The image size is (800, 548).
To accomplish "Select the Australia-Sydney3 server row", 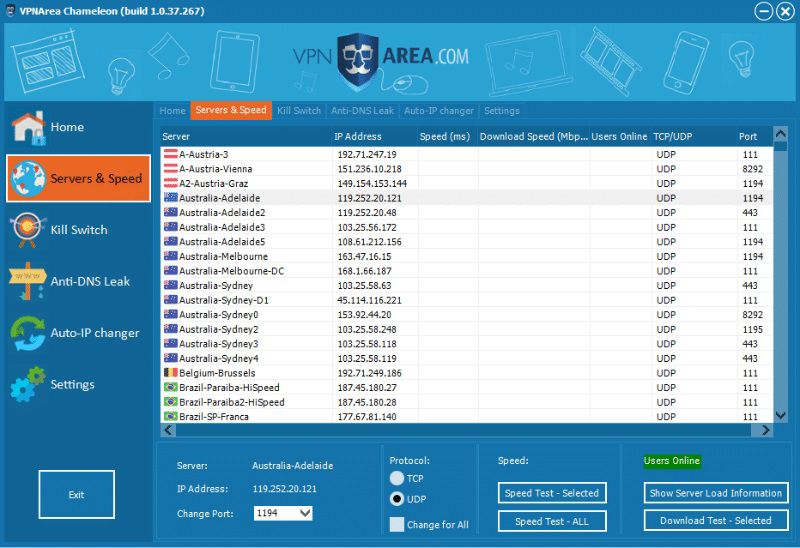I will [467, 343].
